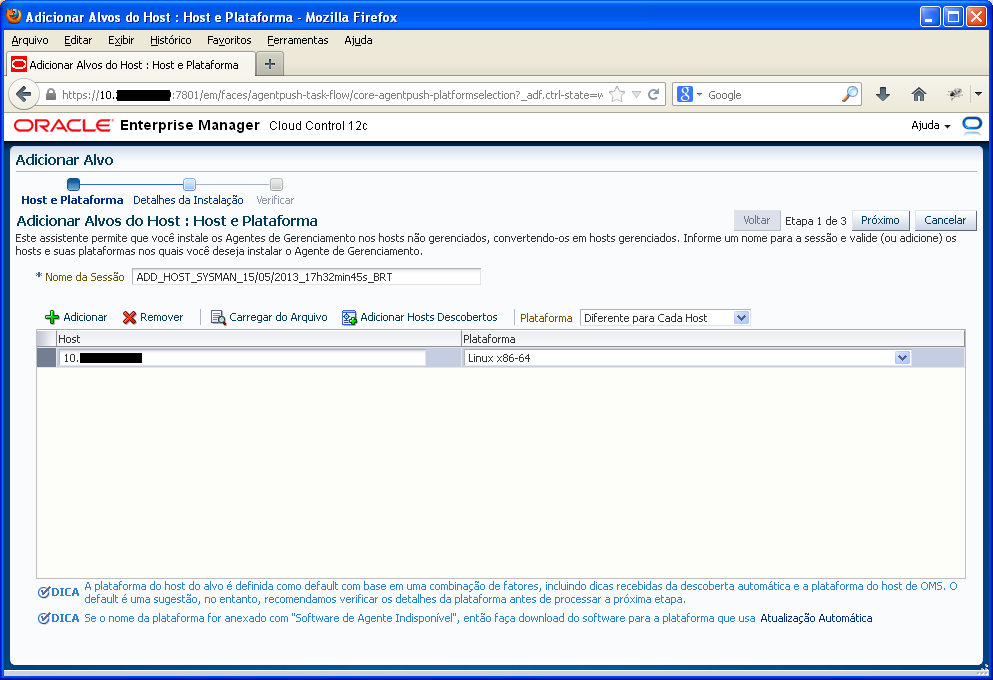Click the Oracle tab favicon

tap(19, 65)
